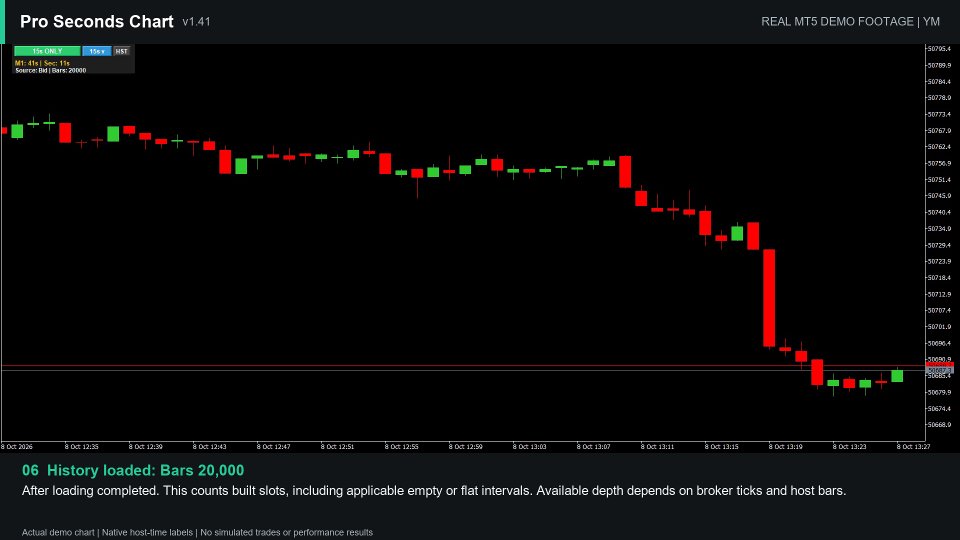Click the 'History loaded: Bars 20,000' heading
Screen dimensions: 960x540
click(146, 470)
